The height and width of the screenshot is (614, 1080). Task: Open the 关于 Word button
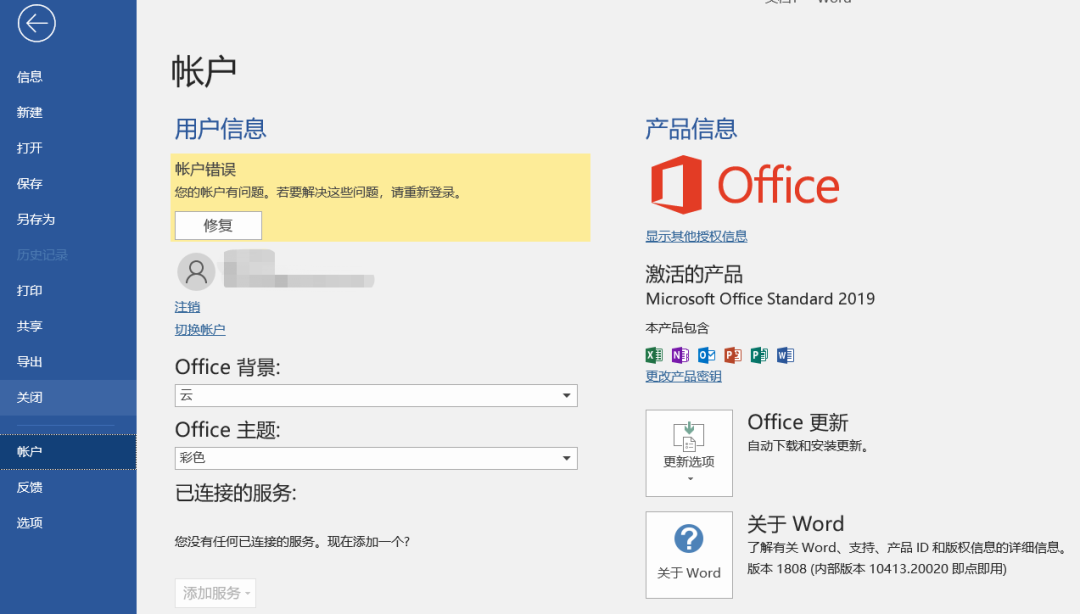[x=689, y=555]
